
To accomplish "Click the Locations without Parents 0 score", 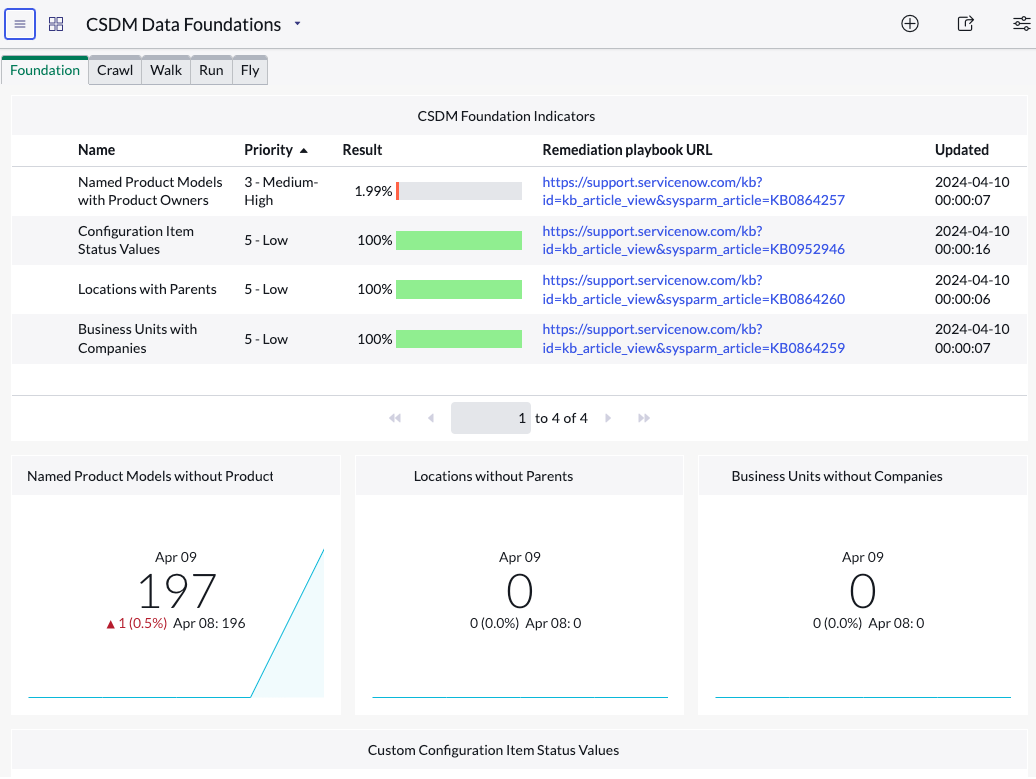I will 519,591.
